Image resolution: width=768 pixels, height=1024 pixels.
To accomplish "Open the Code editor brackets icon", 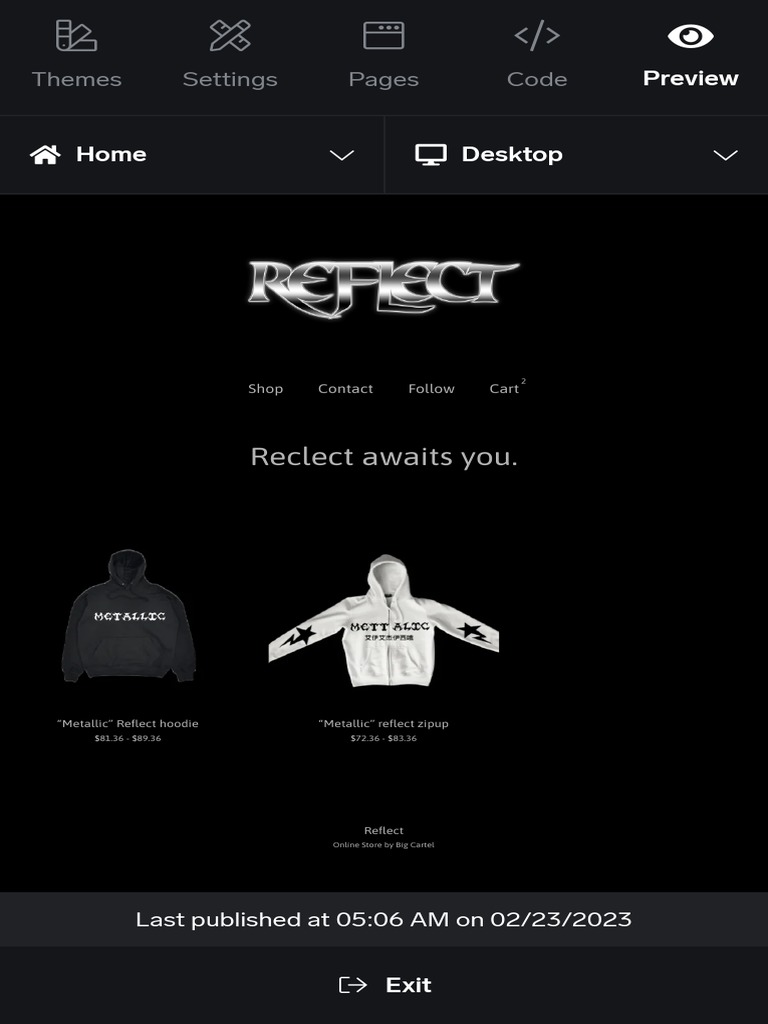I will pos(537,35).
